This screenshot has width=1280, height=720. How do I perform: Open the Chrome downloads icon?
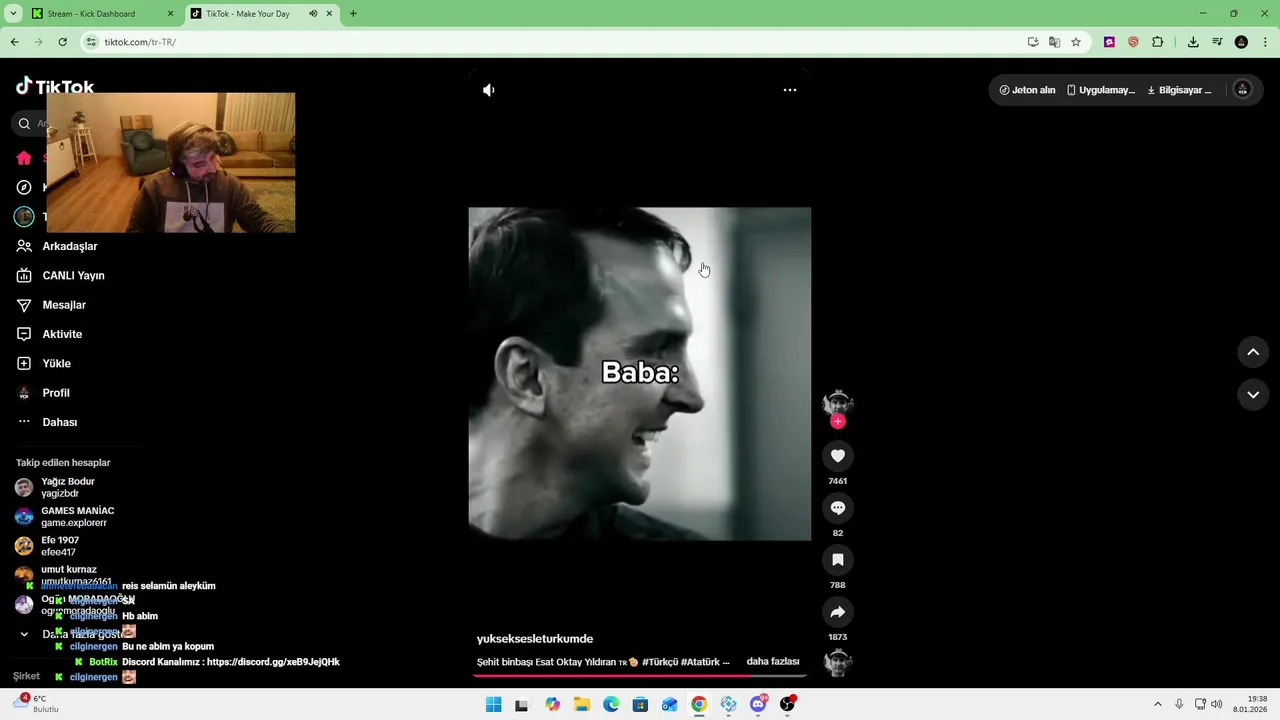[1193, 42]
